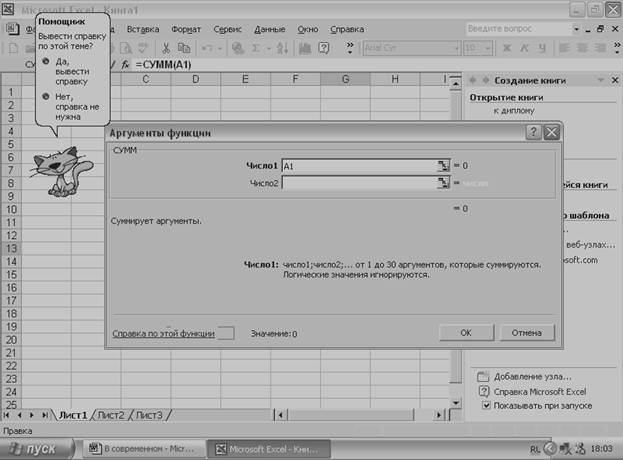The height and width of the screenshot is (460, 623).
Task: Apply italic with the К icon
Action: pyautogui.click(x=524, y=48)
